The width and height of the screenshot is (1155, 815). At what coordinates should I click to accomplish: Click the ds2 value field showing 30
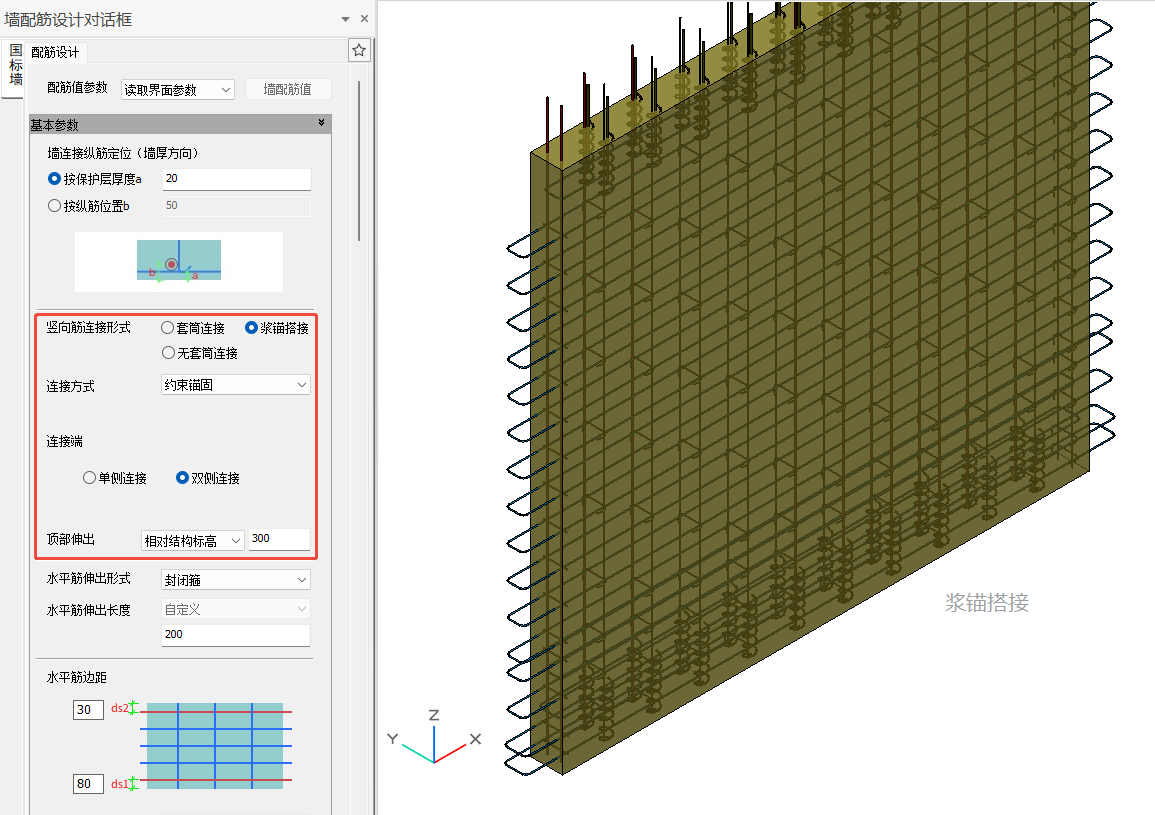coord(88,710)
